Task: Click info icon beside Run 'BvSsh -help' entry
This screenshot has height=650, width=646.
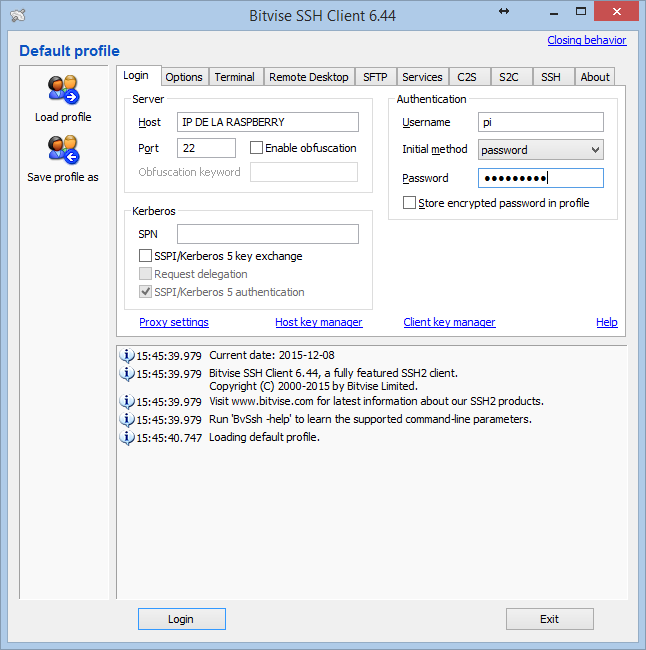Action: [x=127, y=420]
